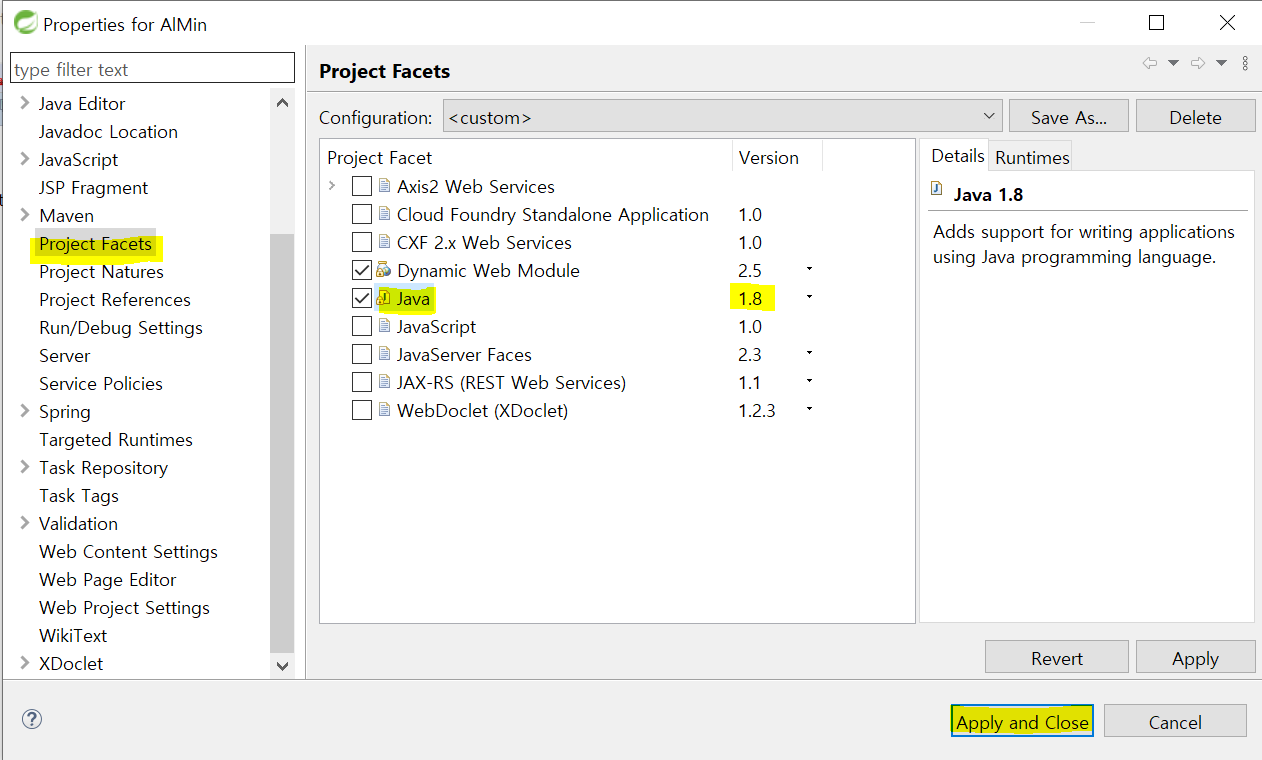Uncheck the Dynamic Web Module facet
Image resolution: width=1262 pixels, height=760 pixels.
[362, 270]
